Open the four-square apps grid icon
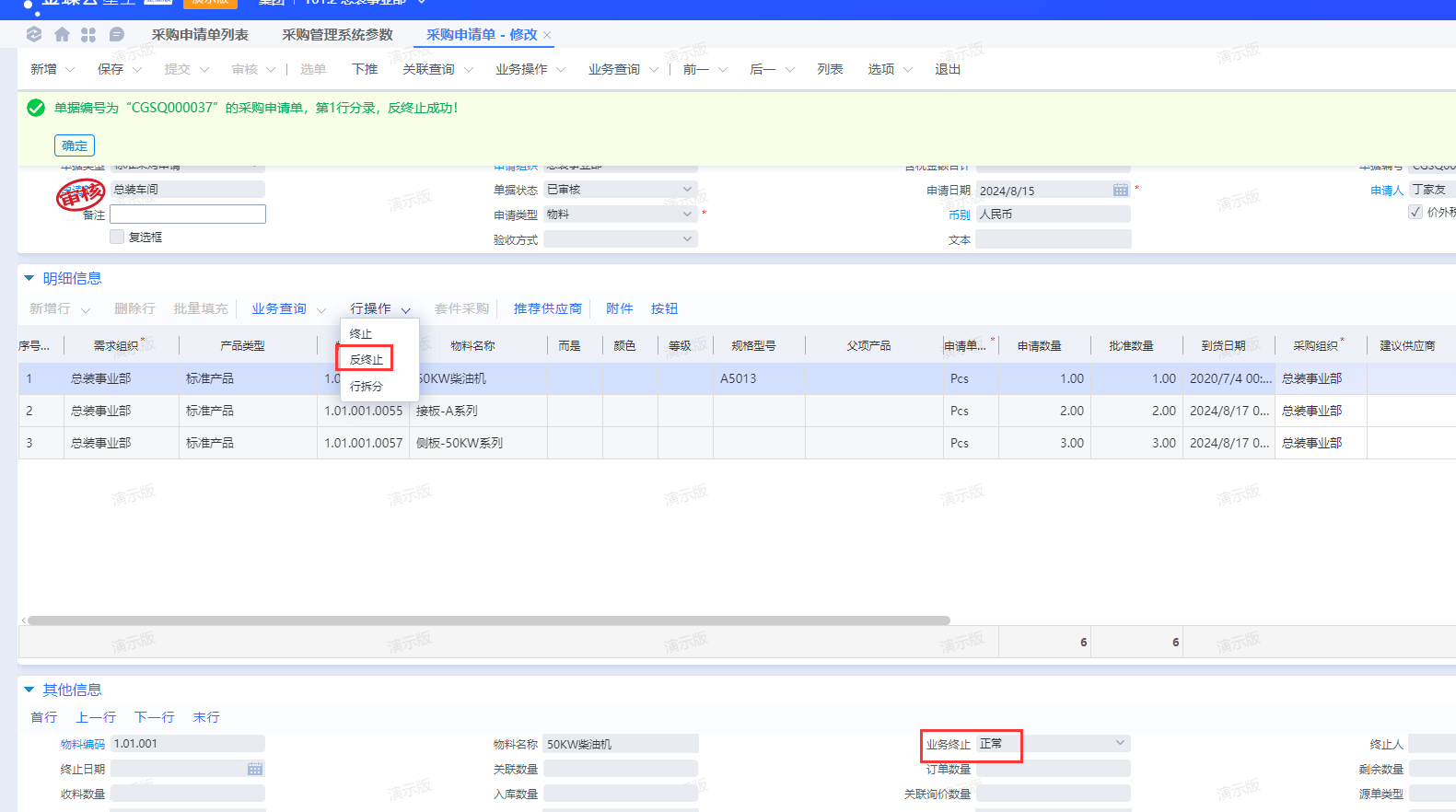 [x=88, y=34]
